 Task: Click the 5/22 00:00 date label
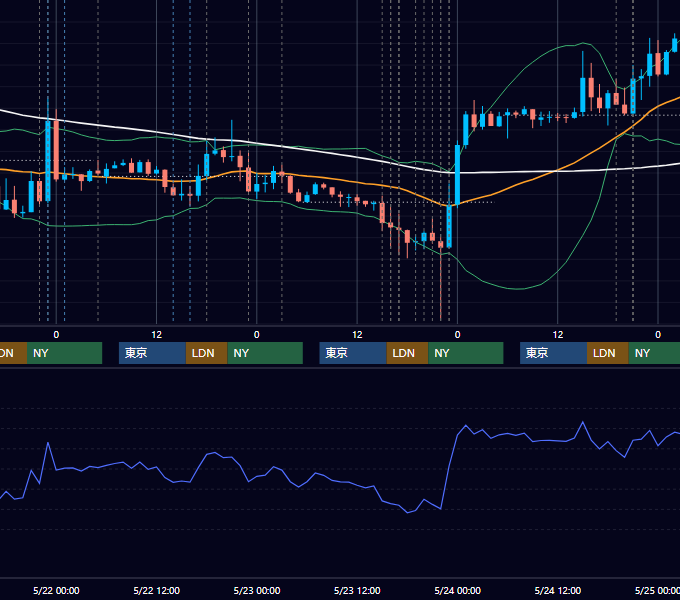[x=56, y=590]
